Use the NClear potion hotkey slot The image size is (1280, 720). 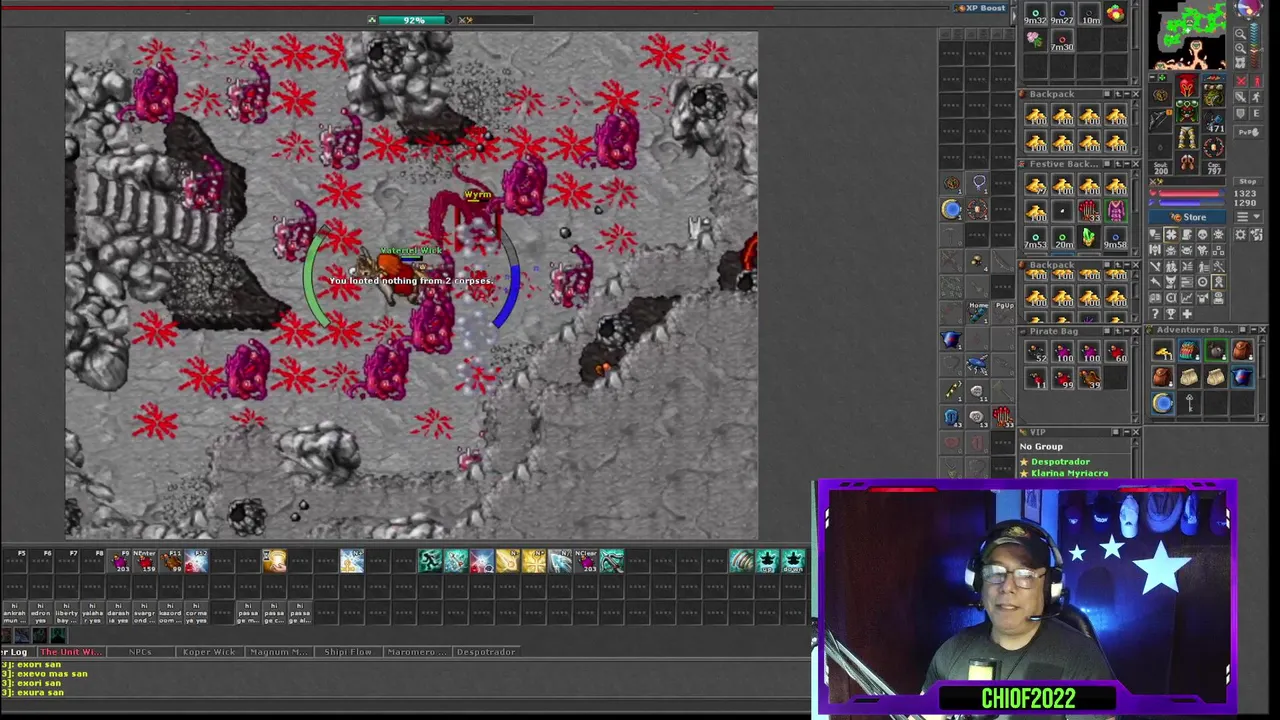pos(586,561)
